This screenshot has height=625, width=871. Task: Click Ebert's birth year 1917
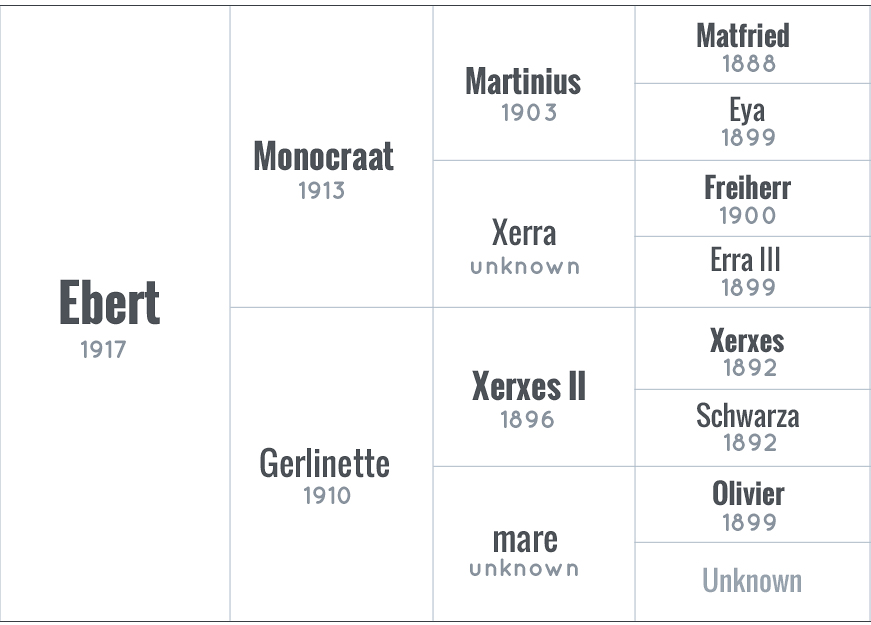103,350
